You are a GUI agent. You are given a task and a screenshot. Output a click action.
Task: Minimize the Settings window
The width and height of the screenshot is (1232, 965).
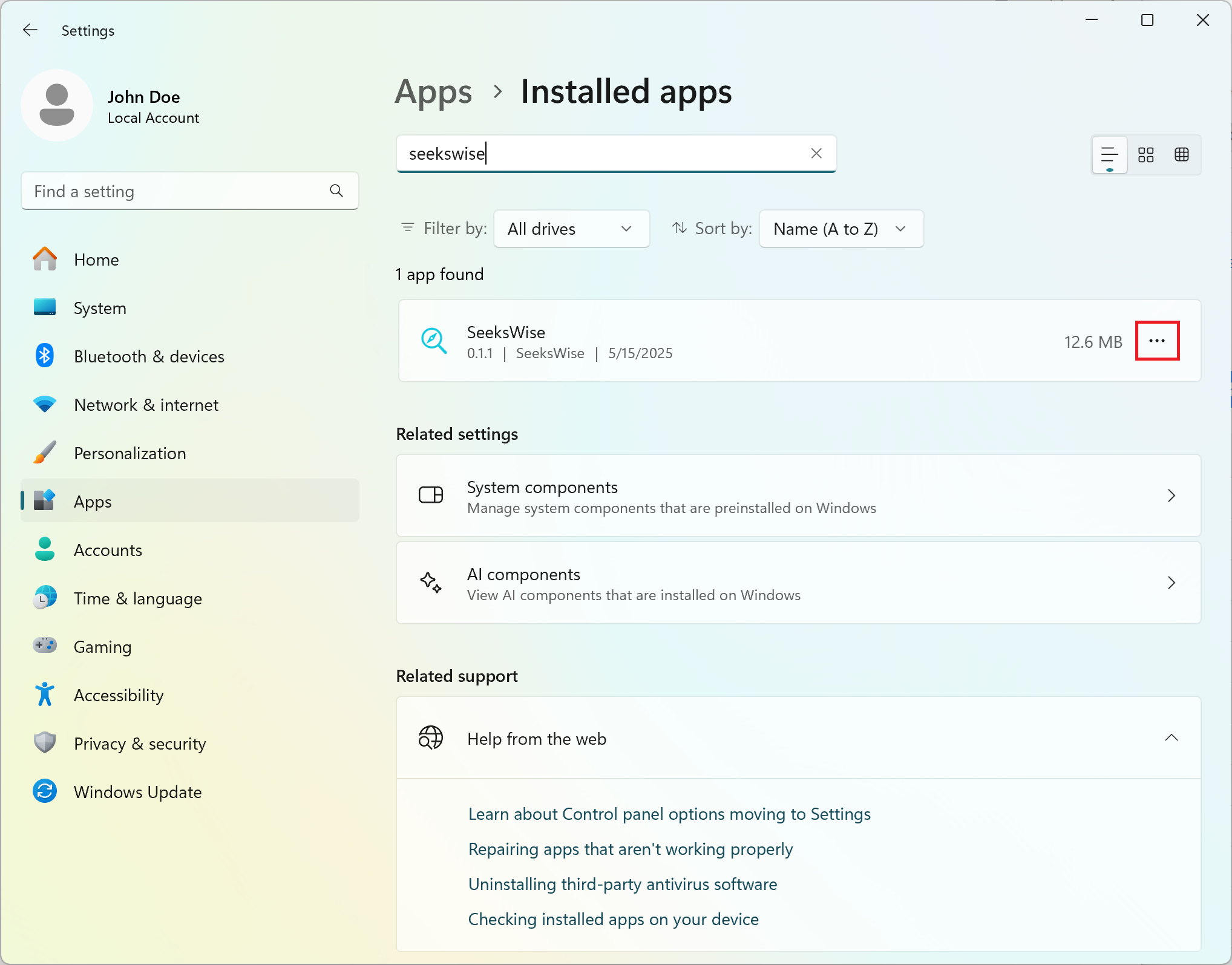(x=1092, y=20)
